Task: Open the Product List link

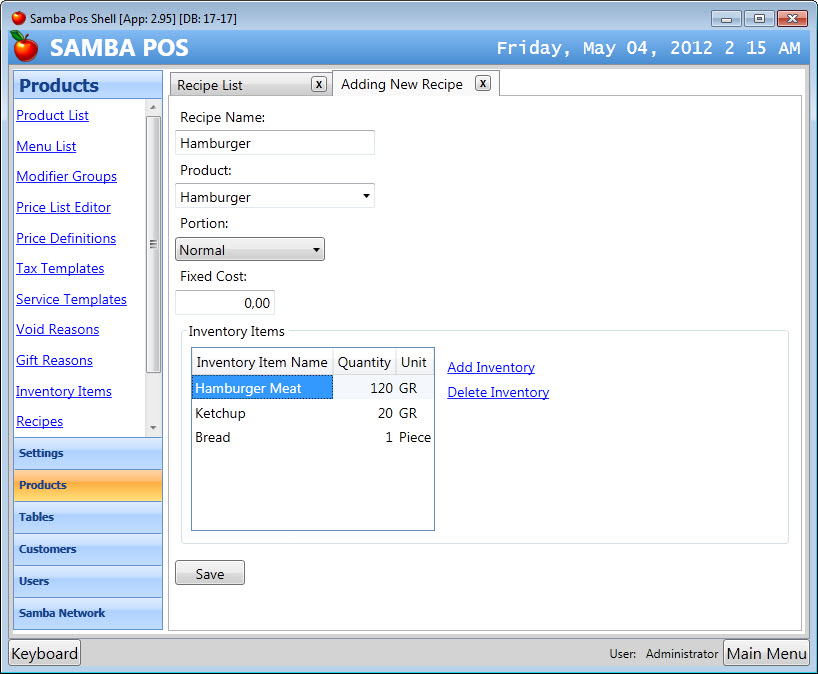Action: [x=52, y=115]
